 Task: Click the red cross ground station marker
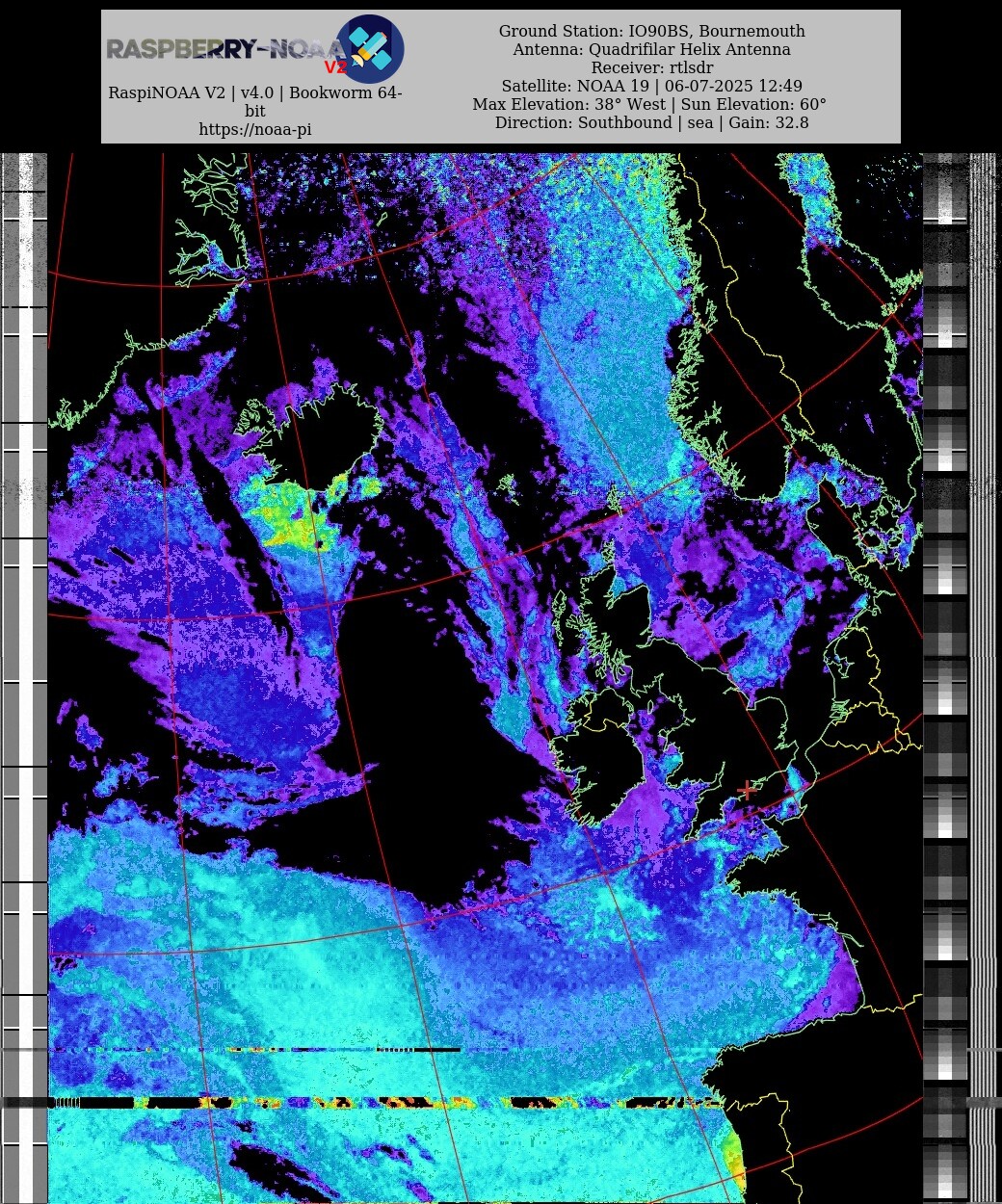click(x=747, y=791)
